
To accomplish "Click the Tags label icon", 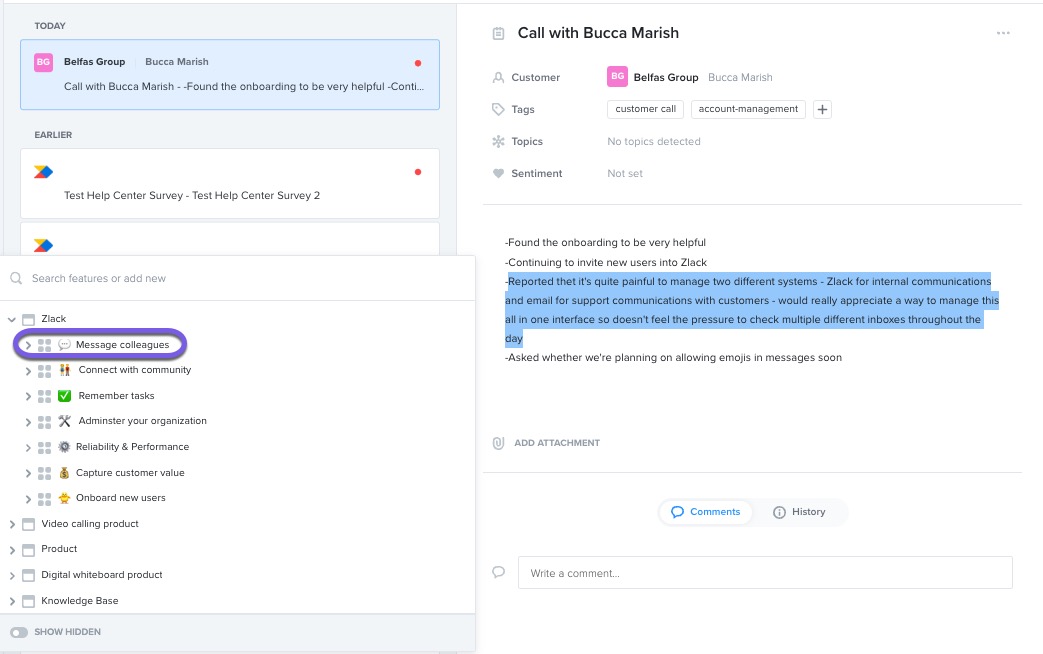I will pyautogui.click(x=498, y=109).
